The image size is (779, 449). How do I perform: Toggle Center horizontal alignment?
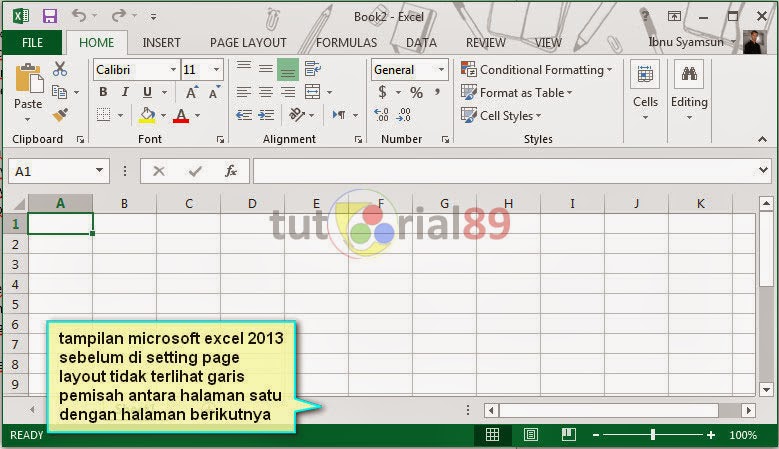(x=266, y=92)
